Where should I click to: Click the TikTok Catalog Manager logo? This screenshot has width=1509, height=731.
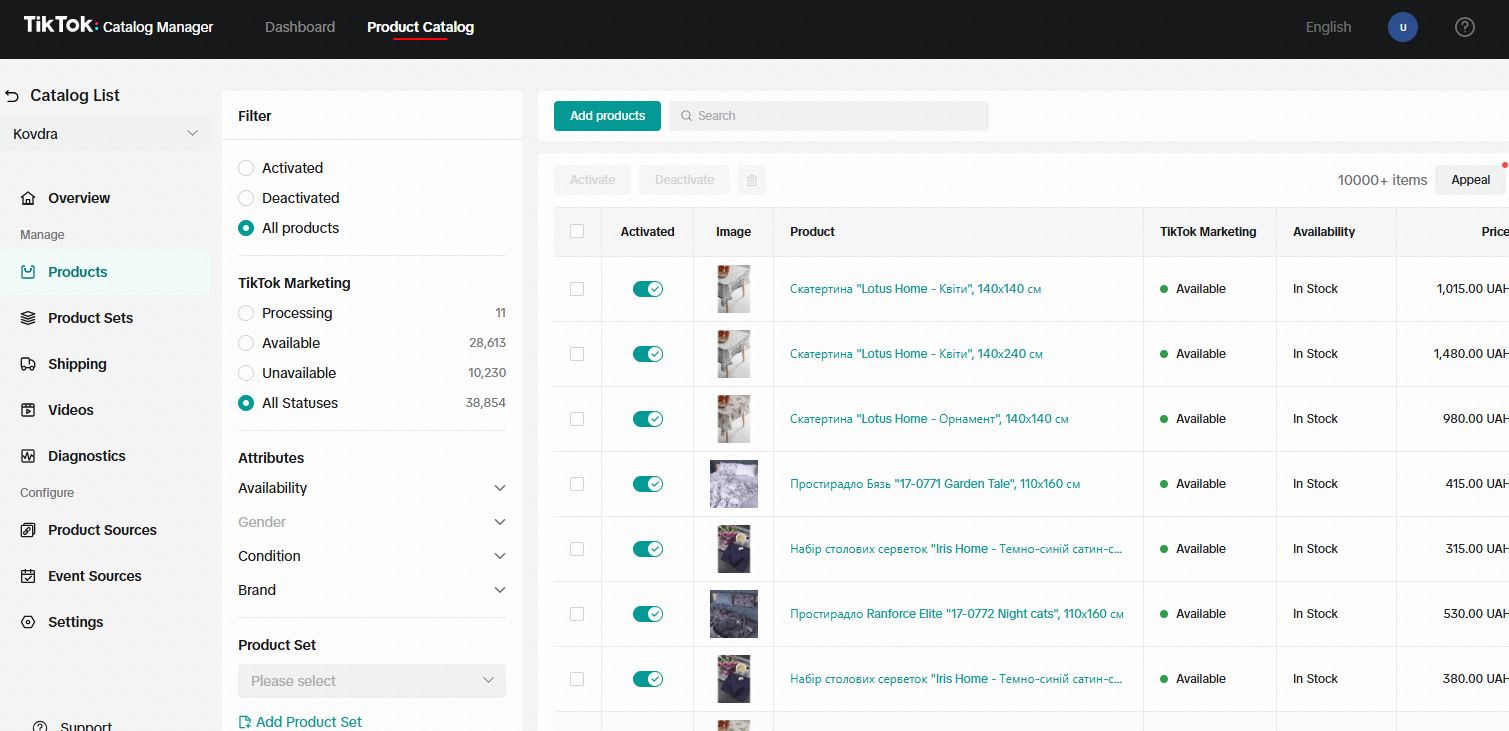click(x=118, y=26)
